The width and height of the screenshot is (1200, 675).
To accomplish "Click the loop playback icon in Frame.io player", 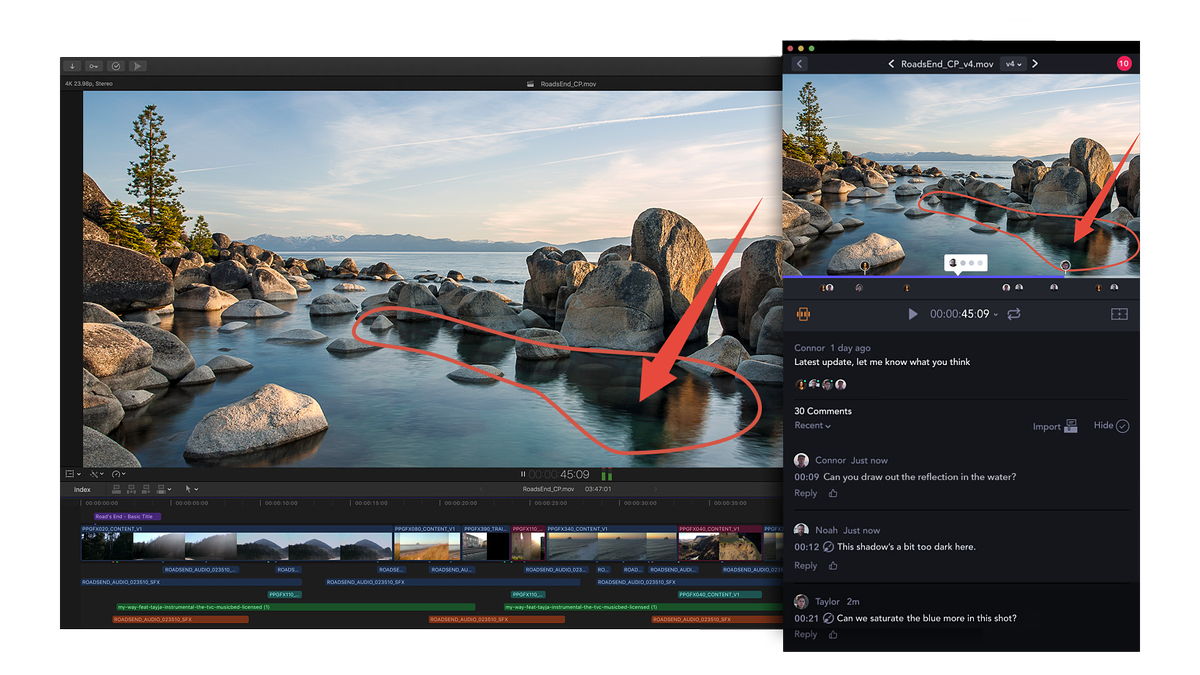I will [1014, 313].
